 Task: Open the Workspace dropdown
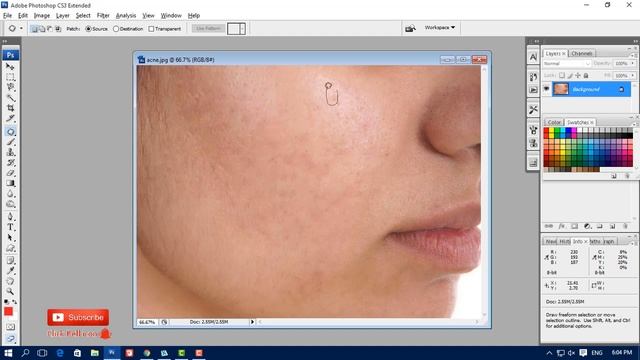[x=440, y=28]
